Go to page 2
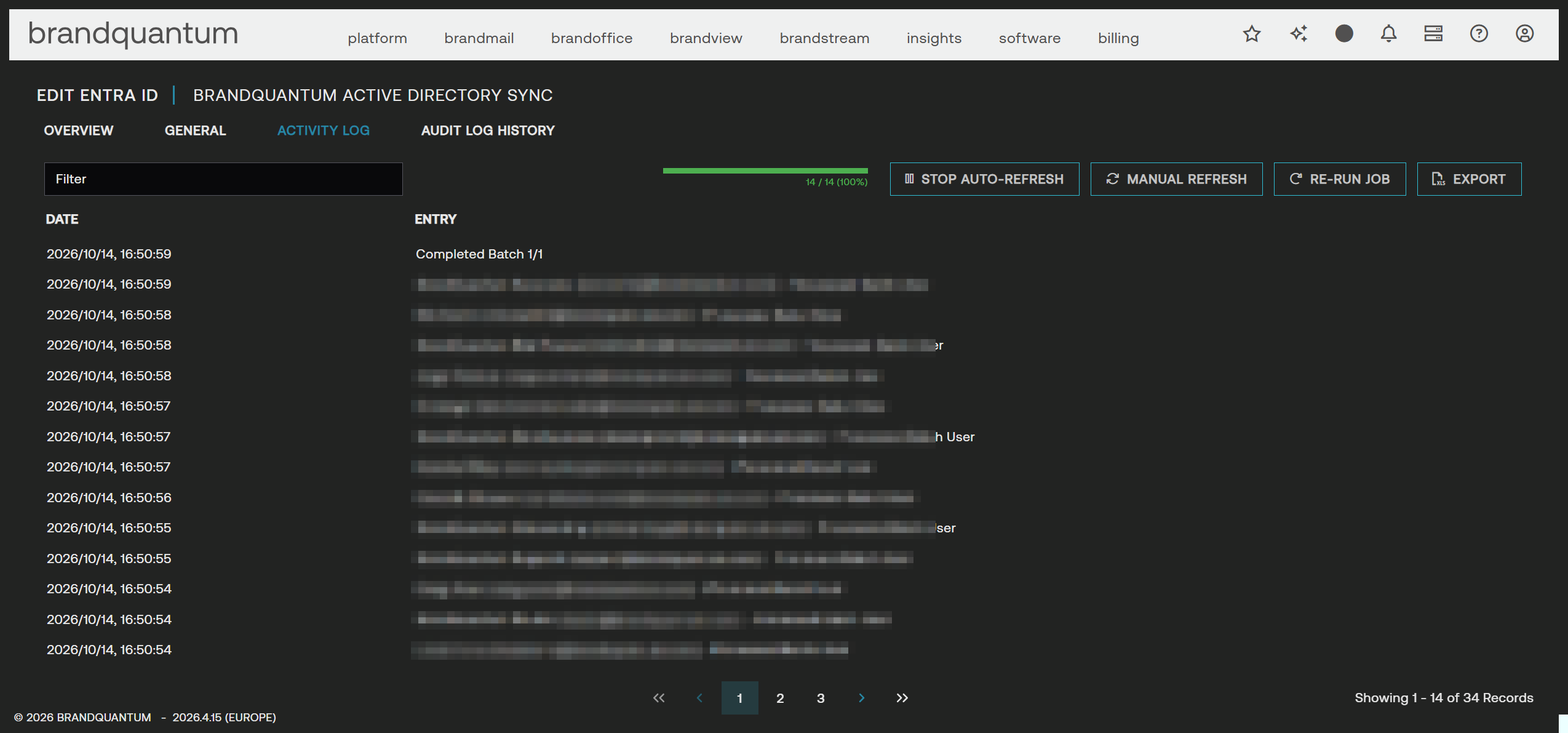Image resolution: width=1568 pixels, height=733 pixels. pyautogui.click(x=780, y=698)
